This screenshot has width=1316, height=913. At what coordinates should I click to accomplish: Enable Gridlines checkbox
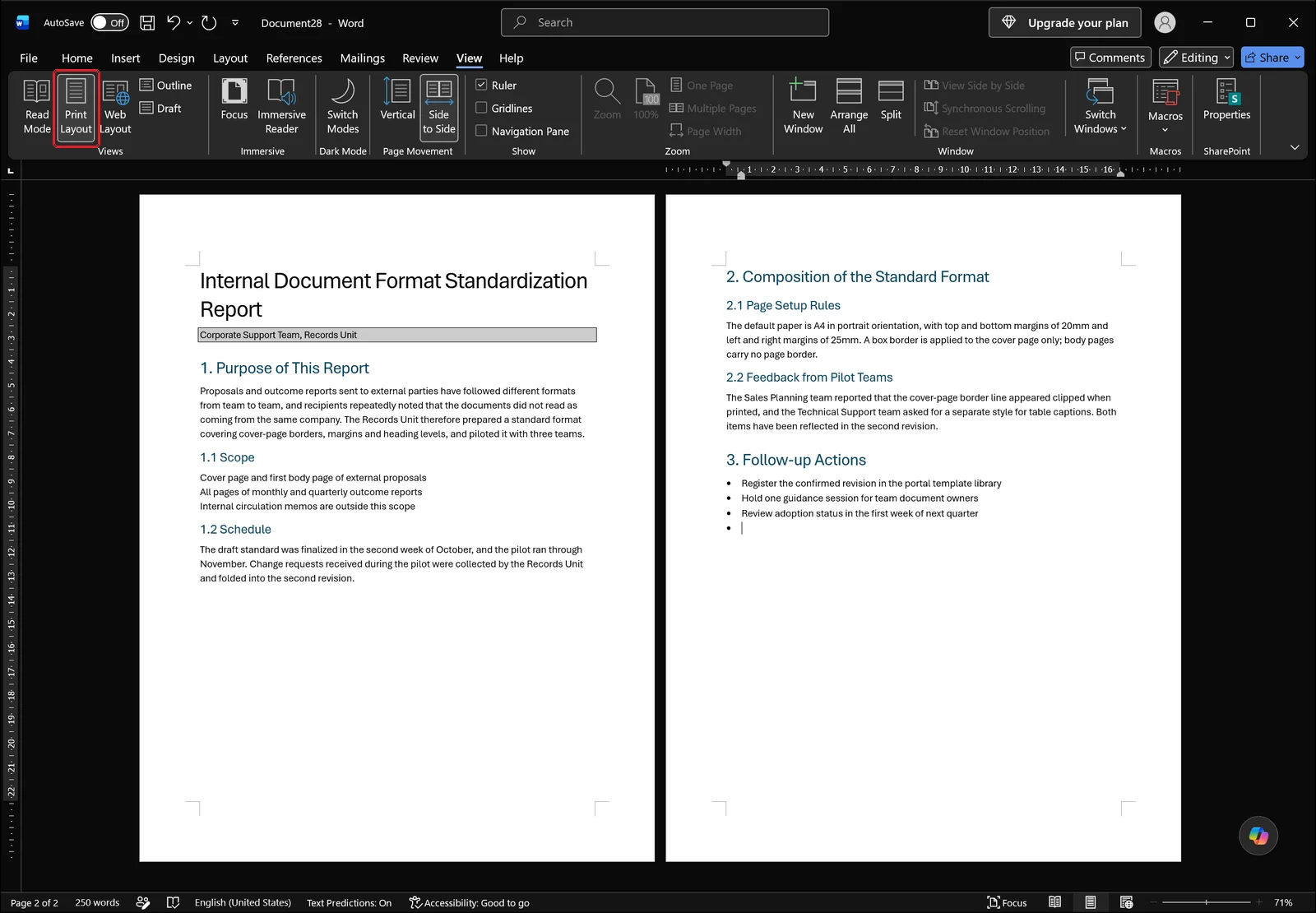click(481, 108)
